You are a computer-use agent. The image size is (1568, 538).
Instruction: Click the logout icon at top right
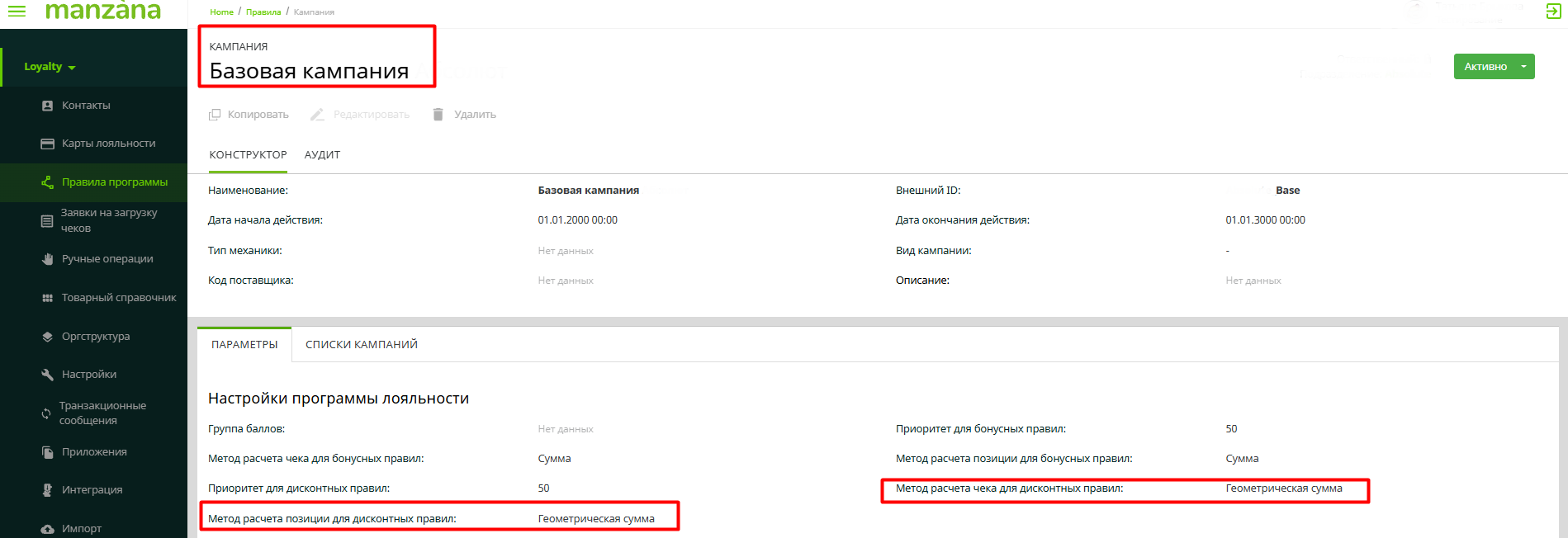pyautogui.click(x=1553, y=12)
